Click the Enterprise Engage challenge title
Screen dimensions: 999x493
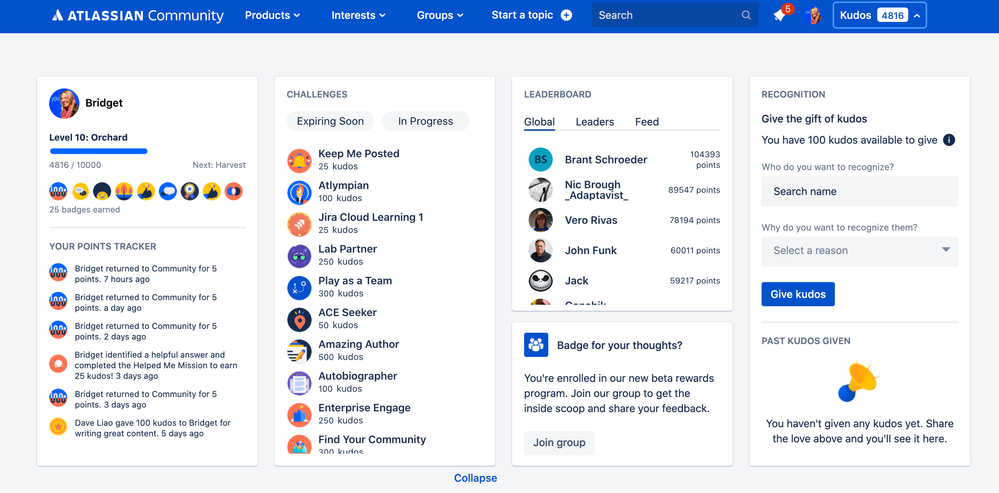pos(364,408)
